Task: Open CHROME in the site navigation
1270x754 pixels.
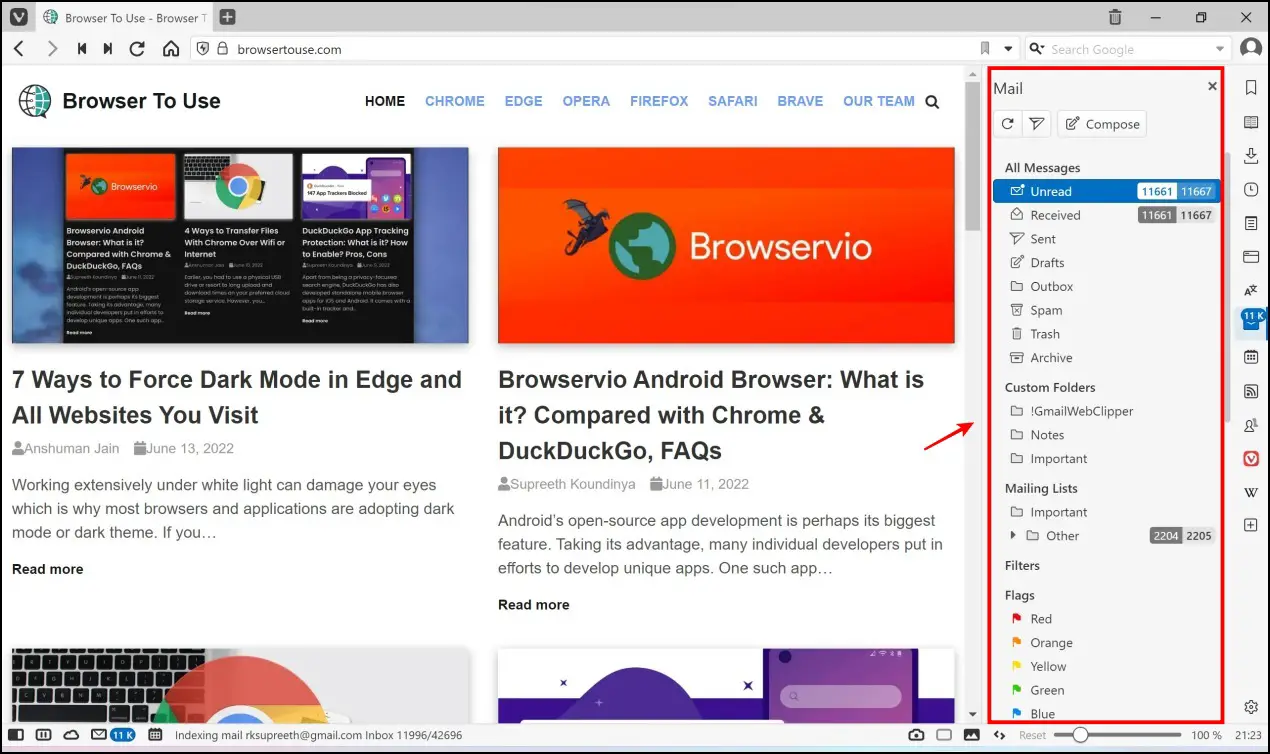Action: coord(455,101)
